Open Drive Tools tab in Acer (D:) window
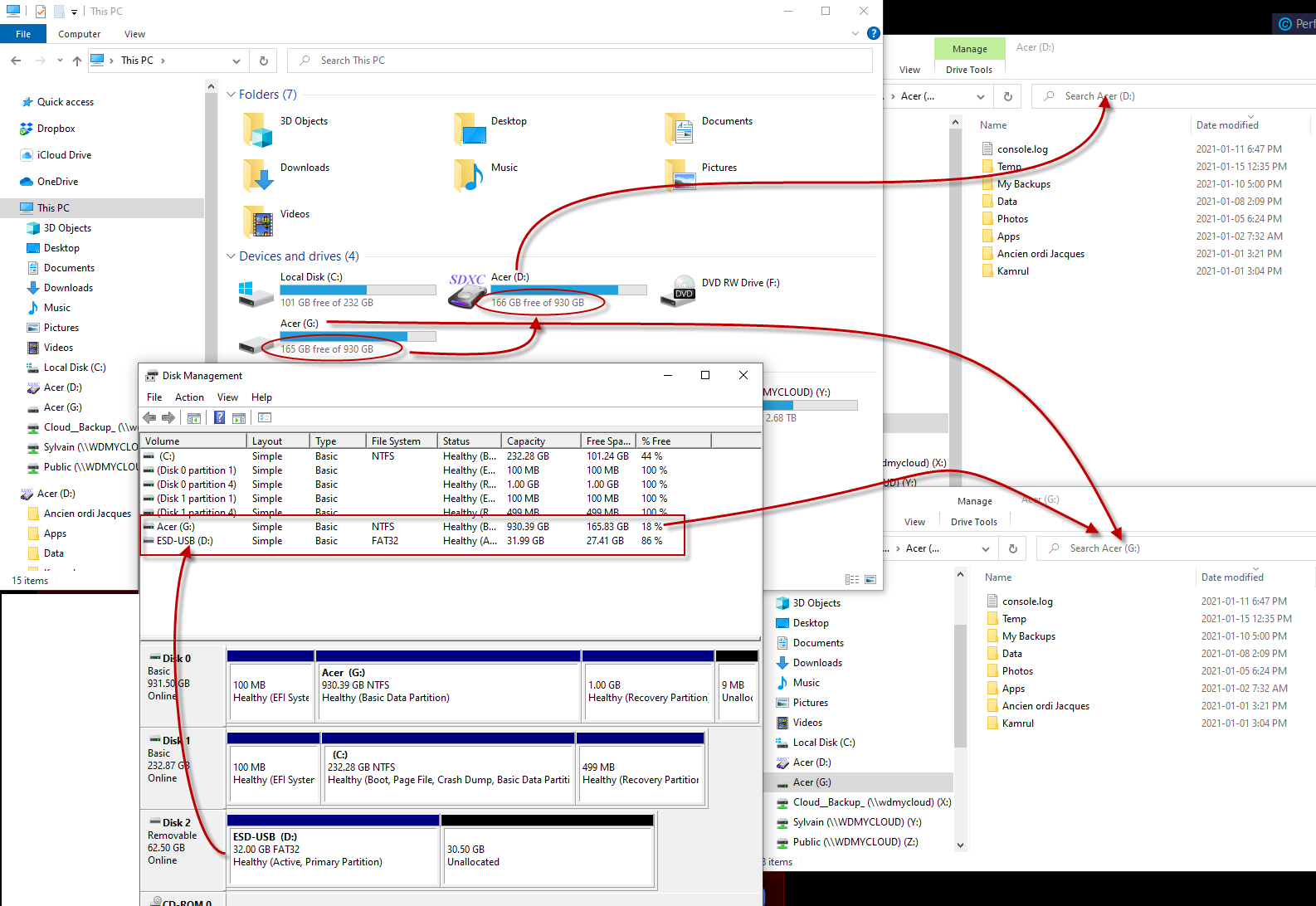The width and height of the screenshot is (1316, 906). point(969,70)
